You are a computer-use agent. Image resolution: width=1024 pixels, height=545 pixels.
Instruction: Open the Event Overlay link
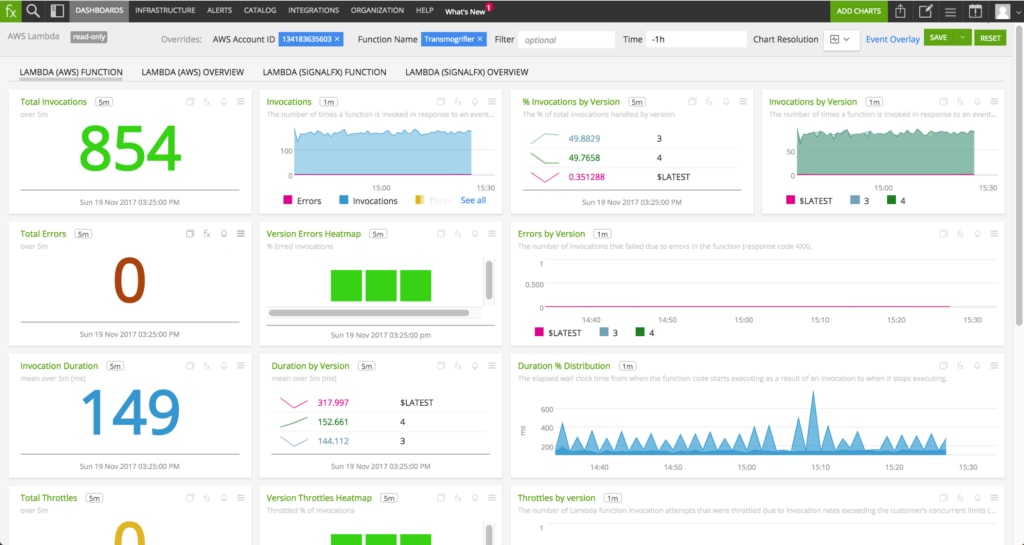point(893,39)
